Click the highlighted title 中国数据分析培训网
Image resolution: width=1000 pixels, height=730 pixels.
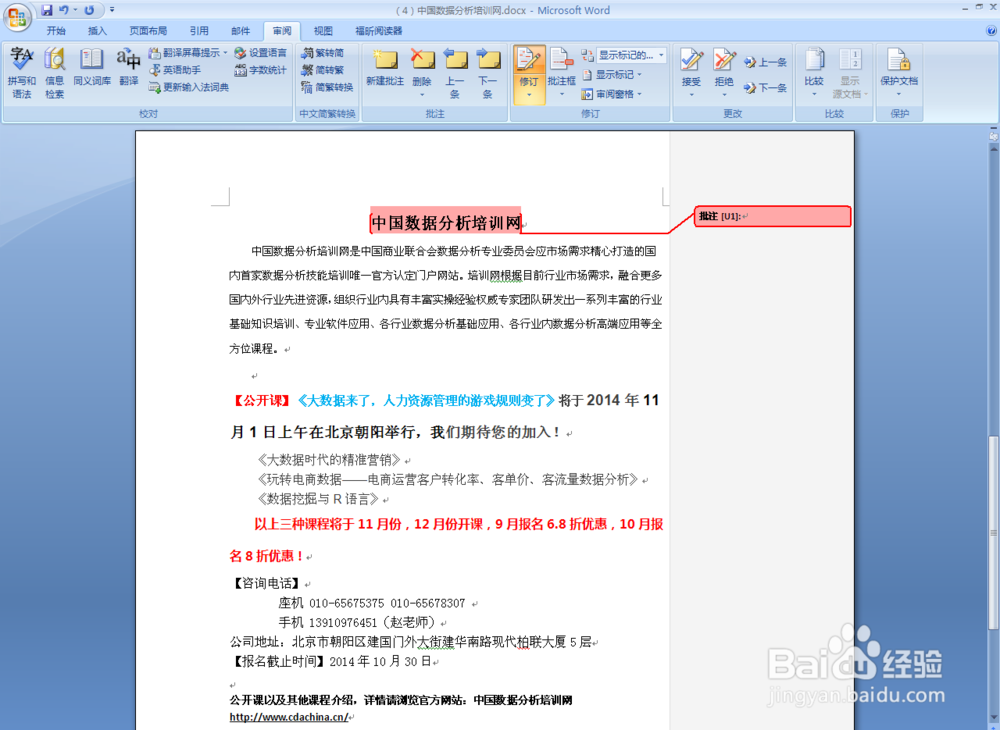click(x=446, y=223)
